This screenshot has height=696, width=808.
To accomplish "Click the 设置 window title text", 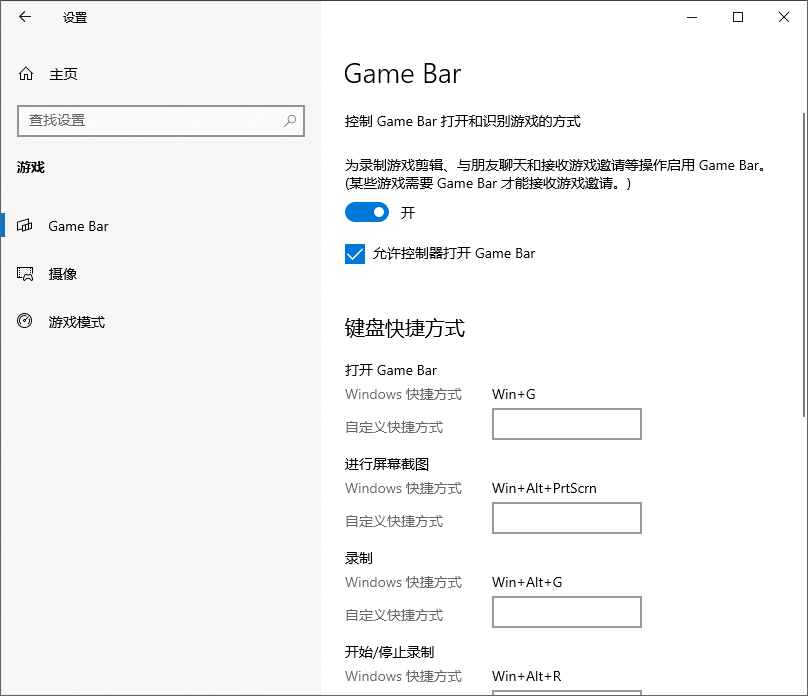I will [75, 18].
